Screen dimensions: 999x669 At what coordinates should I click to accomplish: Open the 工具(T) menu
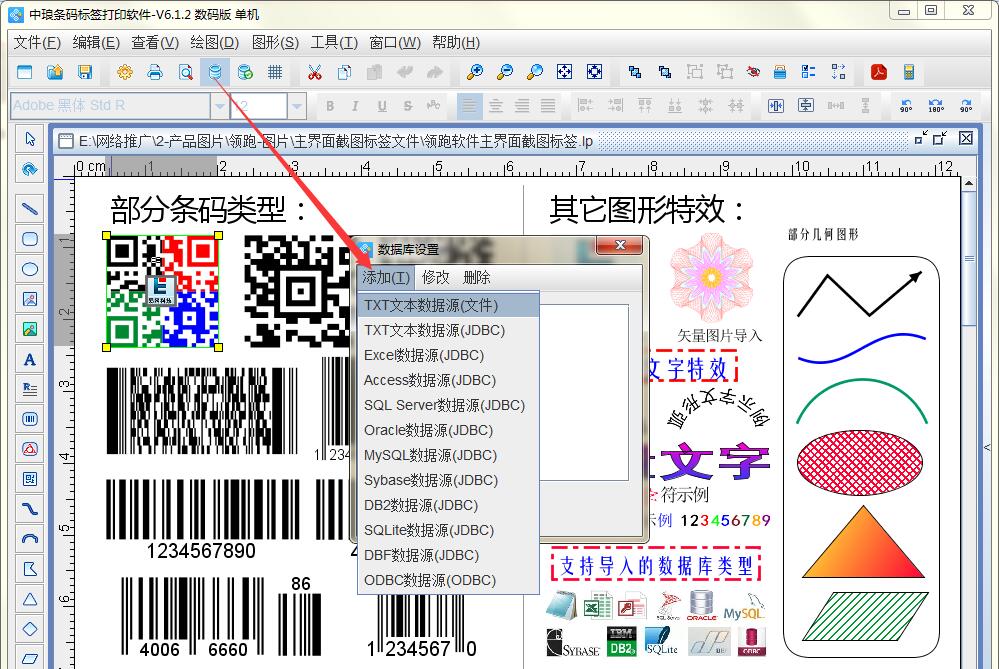point(334,43)
